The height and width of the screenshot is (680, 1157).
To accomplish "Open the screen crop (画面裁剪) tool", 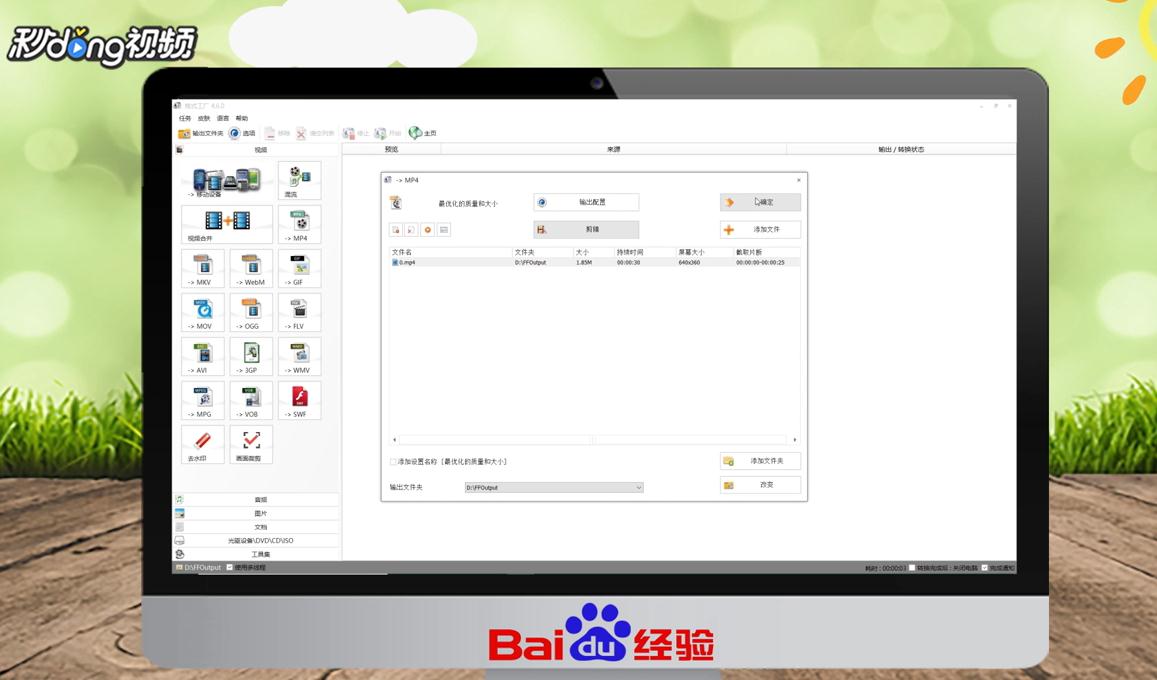I will click(x=251, y=445).
